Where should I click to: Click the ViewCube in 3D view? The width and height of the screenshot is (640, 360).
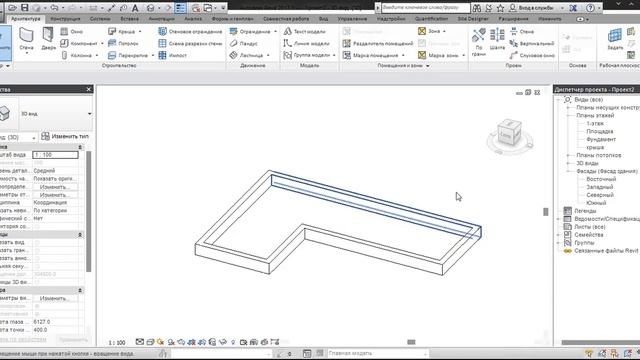tap(510, 133)
